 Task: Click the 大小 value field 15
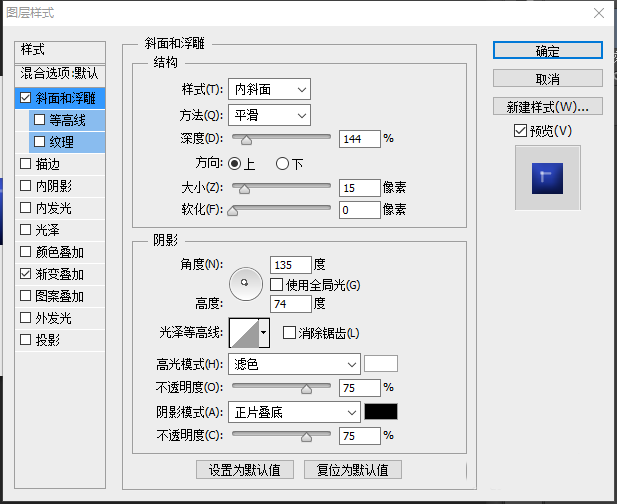[x=360, y=188]
